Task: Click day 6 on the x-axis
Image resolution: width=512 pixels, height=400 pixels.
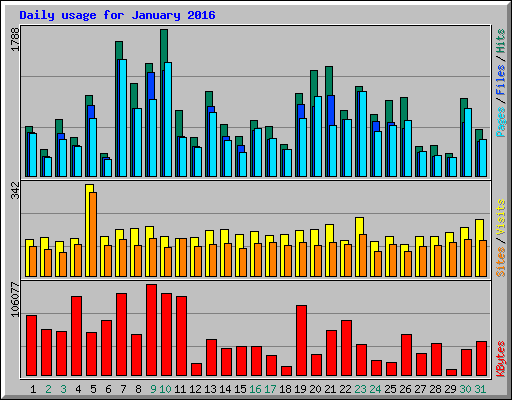Action: [108, 389]
